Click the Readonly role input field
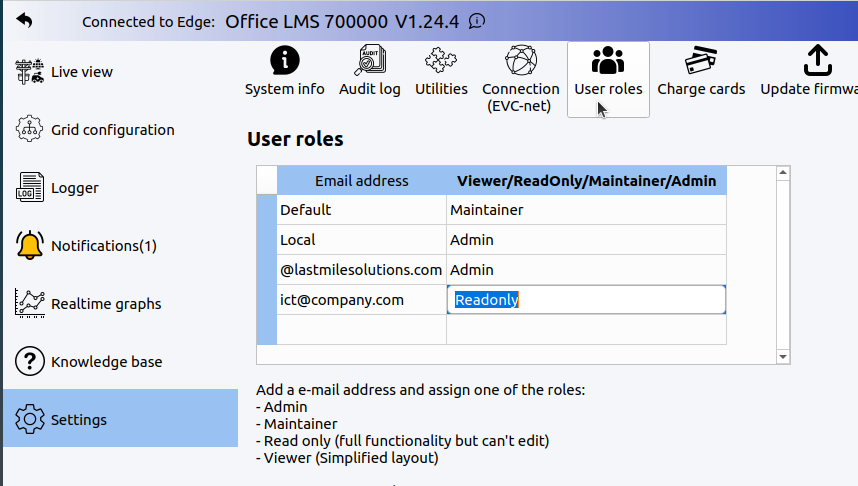 click(x=587, y=299)
